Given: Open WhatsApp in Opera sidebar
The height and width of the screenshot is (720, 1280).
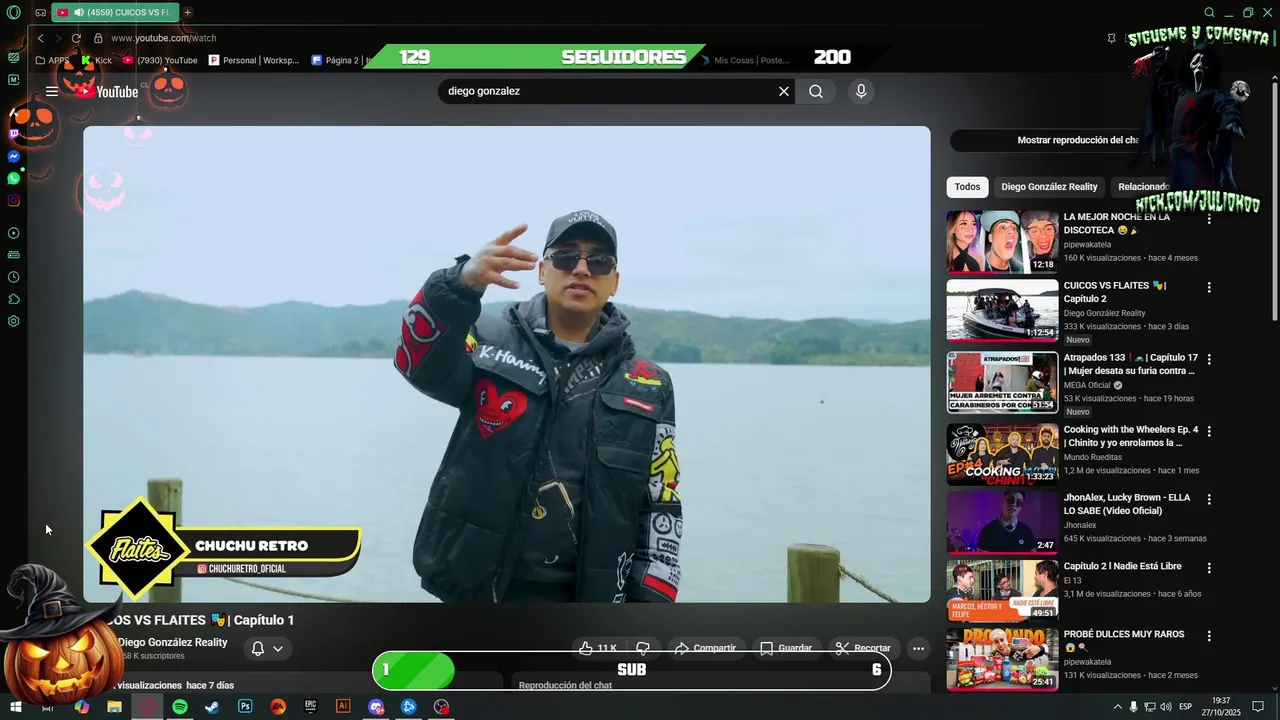Looking at the screenshot, I should pyautogui.click(x=13, y=178).
